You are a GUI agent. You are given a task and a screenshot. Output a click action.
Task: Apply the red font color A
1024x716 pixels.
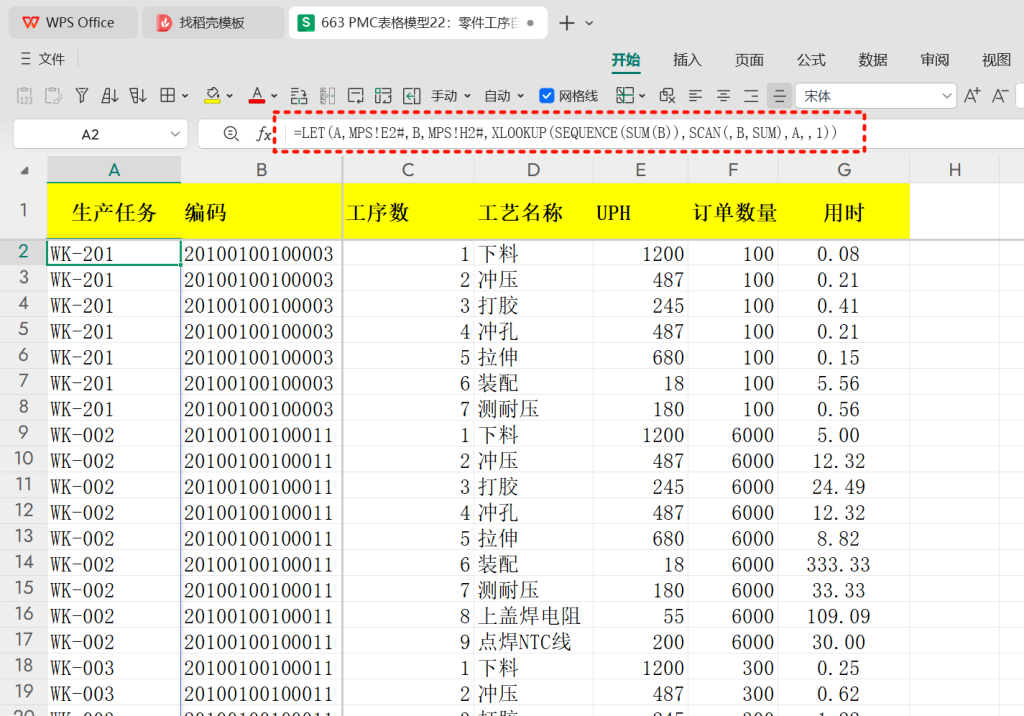257,96
